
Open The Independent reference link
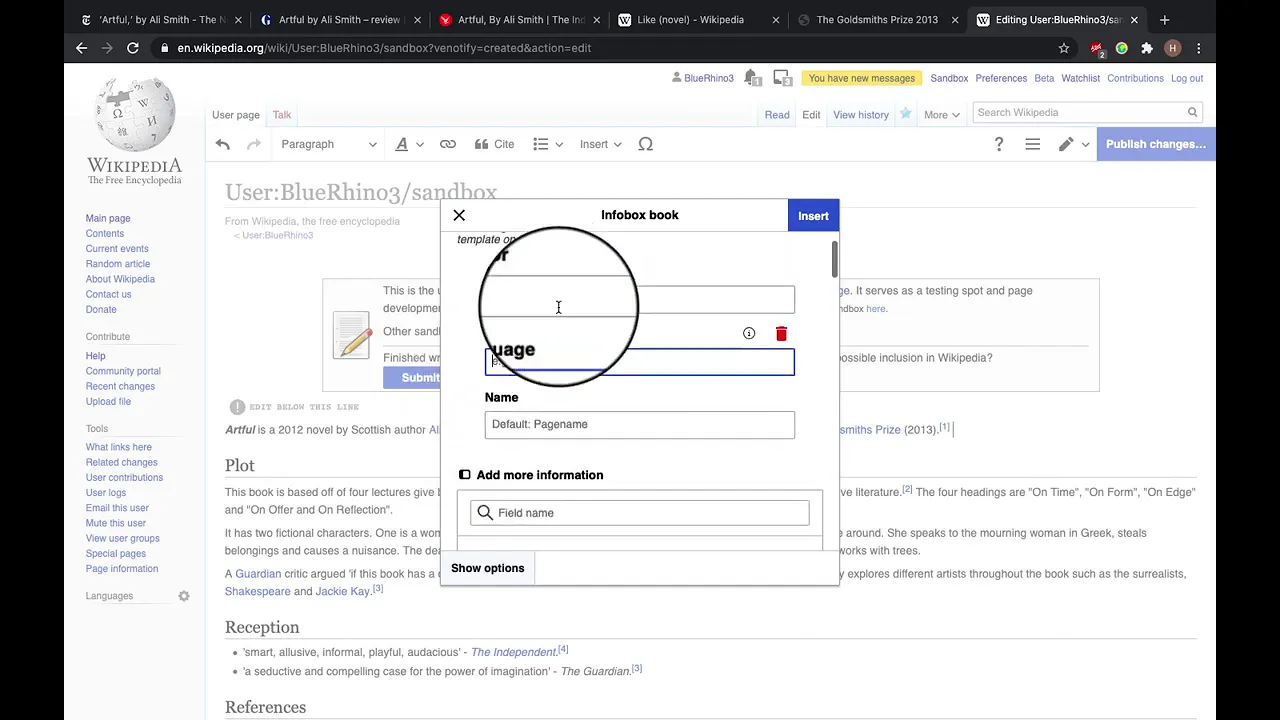pos(513,652)
